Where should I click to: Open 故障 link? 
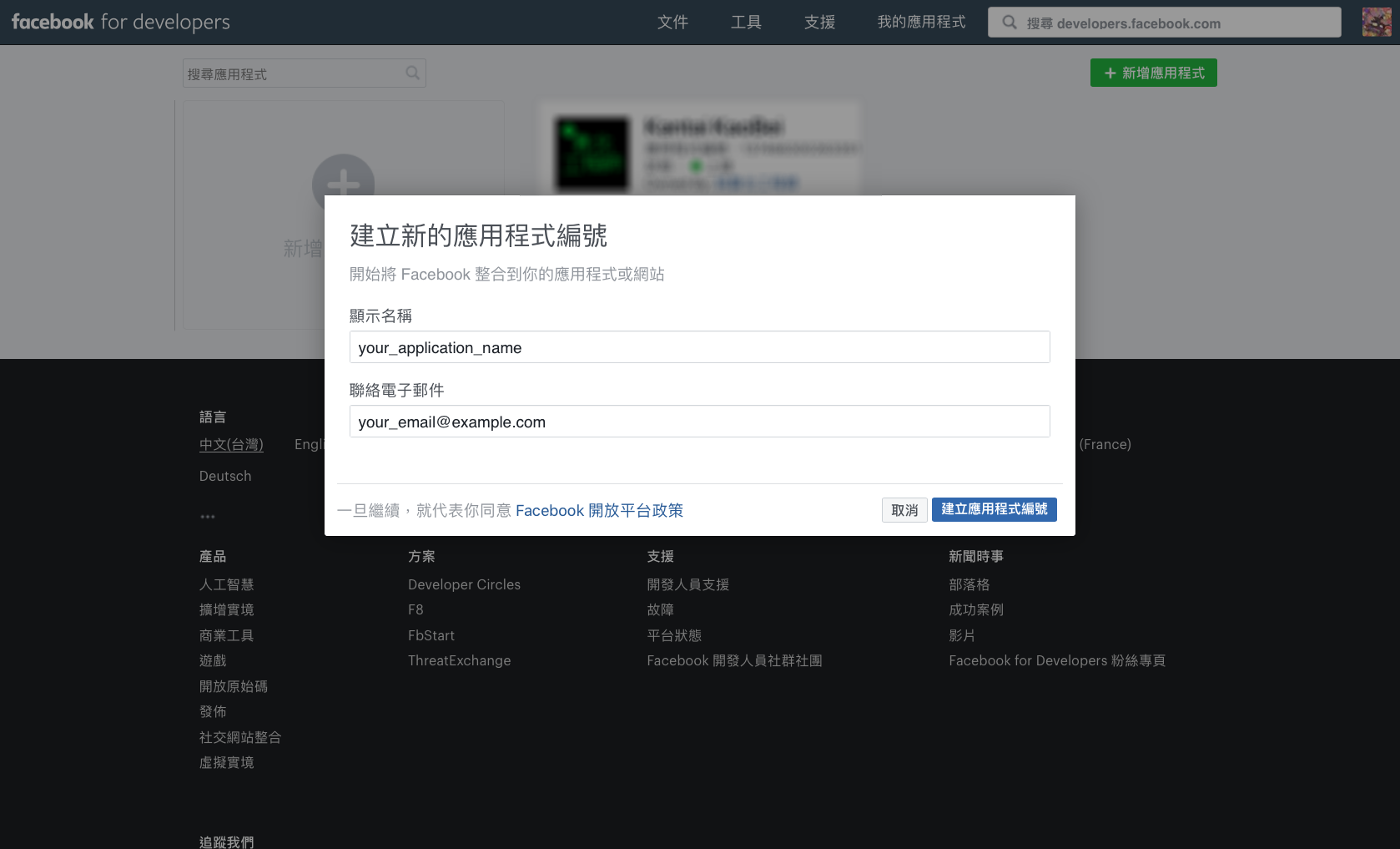[660, 610]
